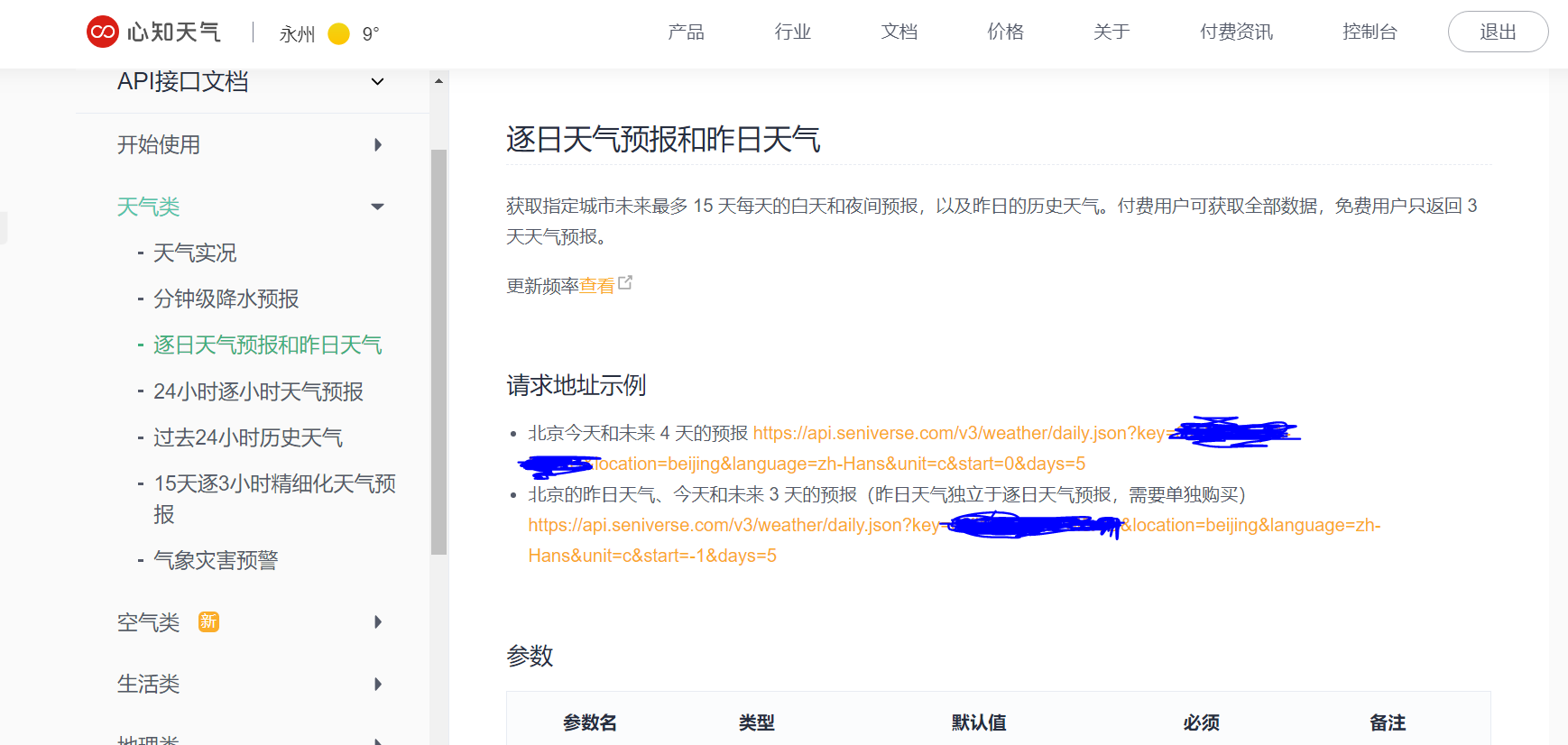
Task: Open the 关于 menu
Action: 1111,32
